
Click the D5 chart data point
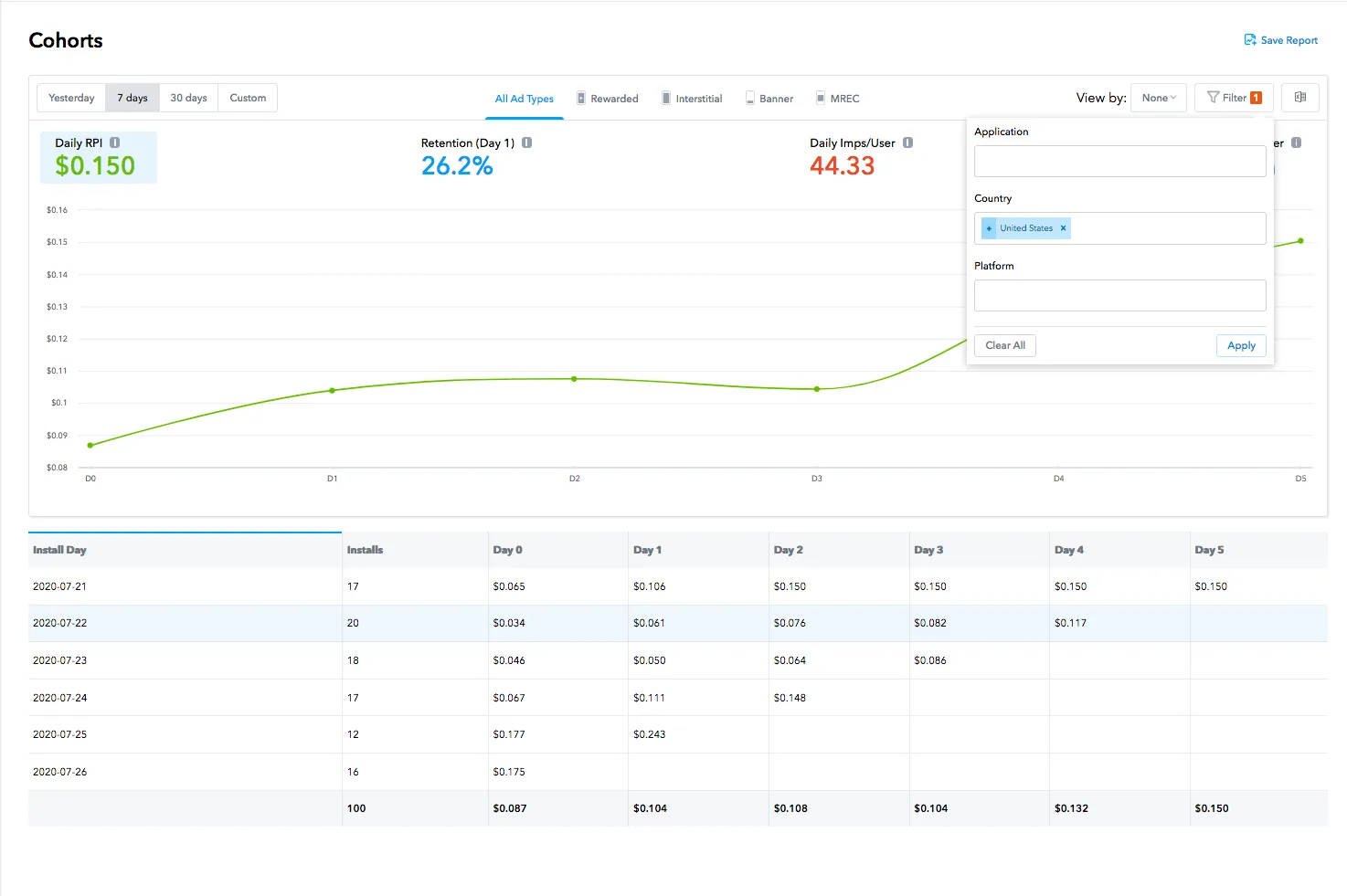[1300, 241]
